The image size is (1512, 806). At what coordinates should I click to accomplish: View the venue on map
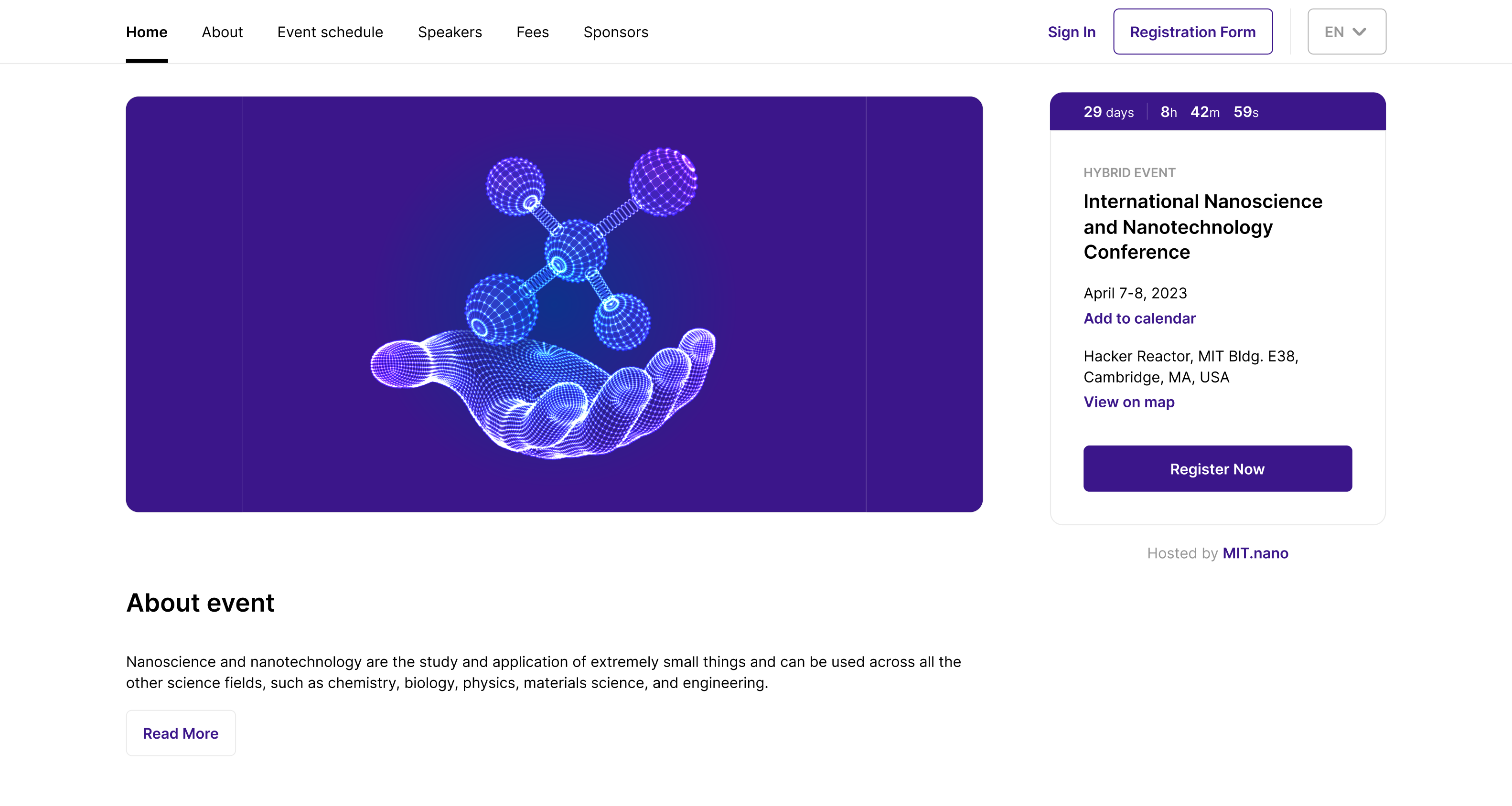(x=1128, y=402)
